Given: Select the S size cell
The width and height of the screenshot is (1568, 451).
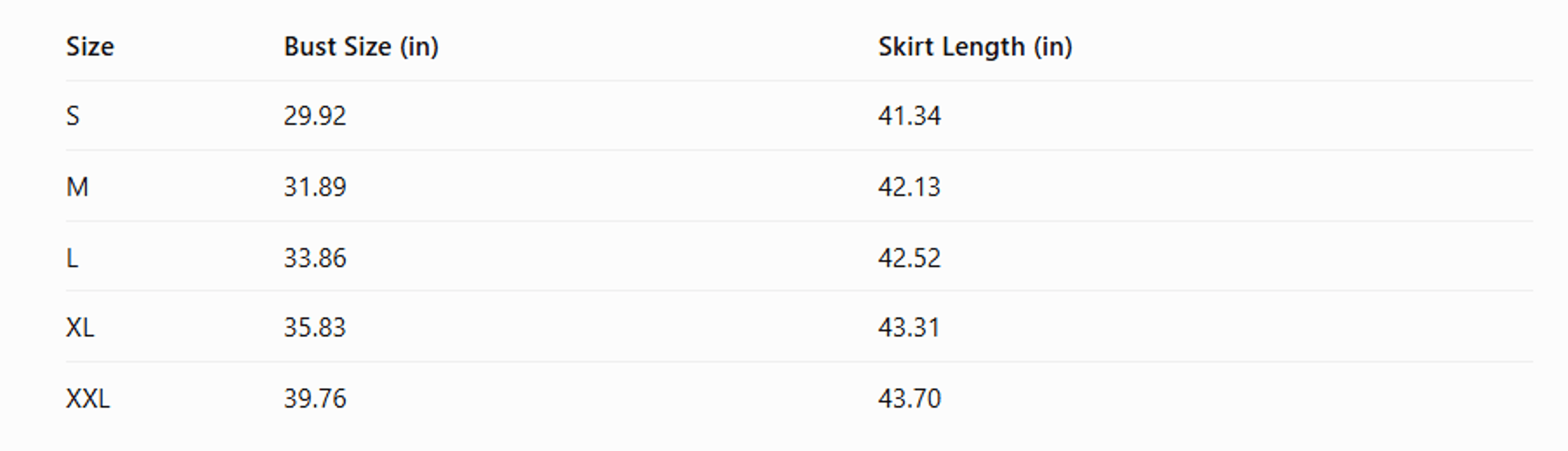Looking at the screenshot, I should point(72,116).
